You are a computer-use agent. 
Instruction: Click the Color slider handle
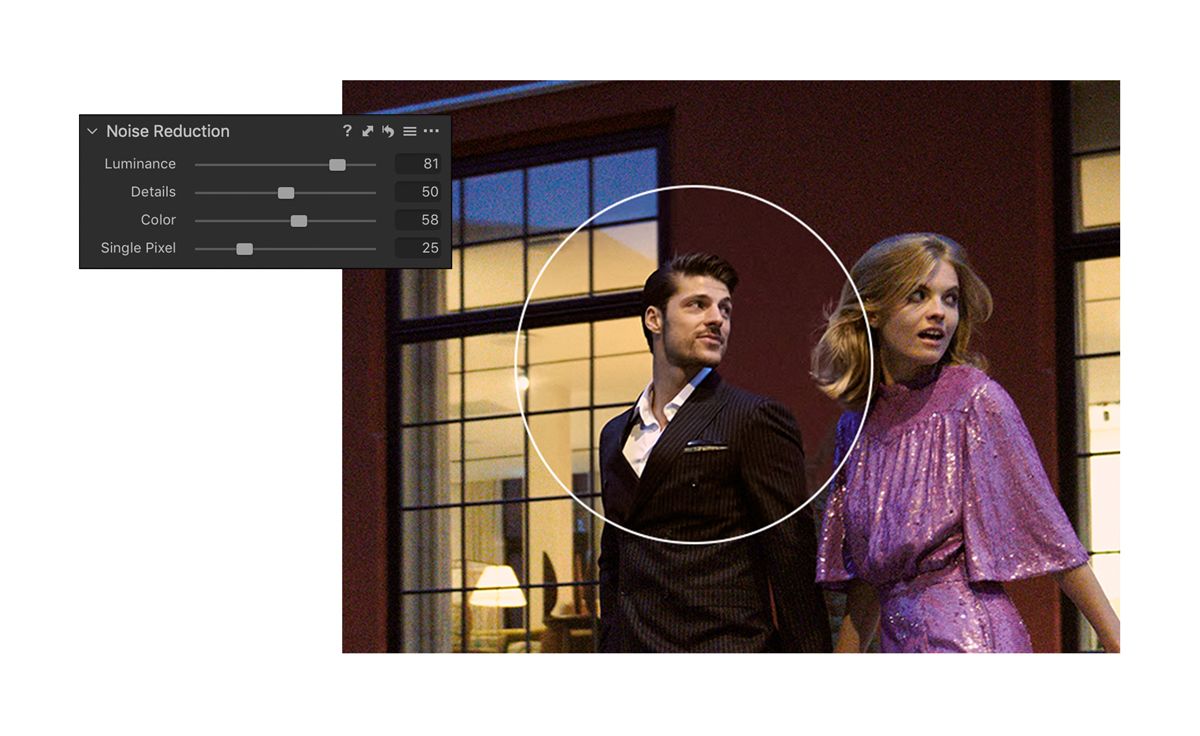click(299, 220)
